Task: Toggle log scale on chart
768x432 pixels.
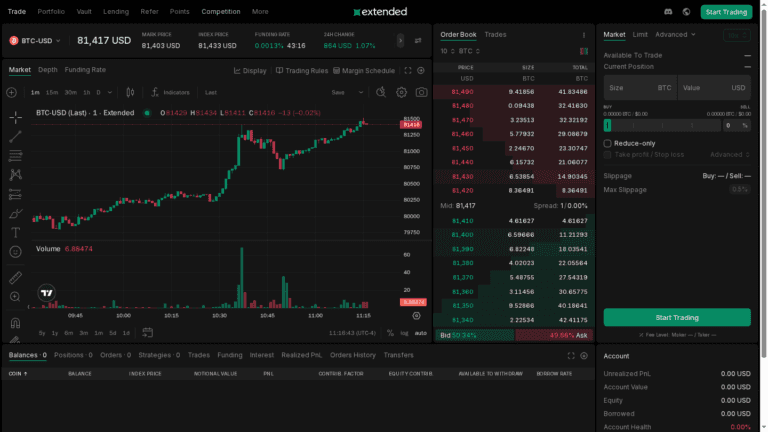Action: (x=404, y=333)
